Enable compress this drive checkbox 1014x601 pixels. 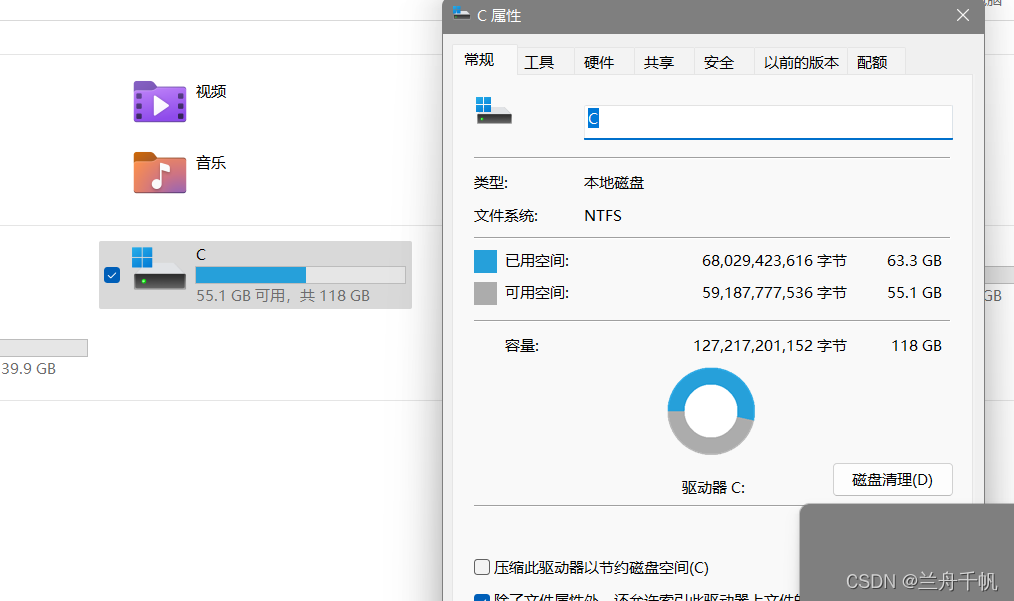point(482,567)
